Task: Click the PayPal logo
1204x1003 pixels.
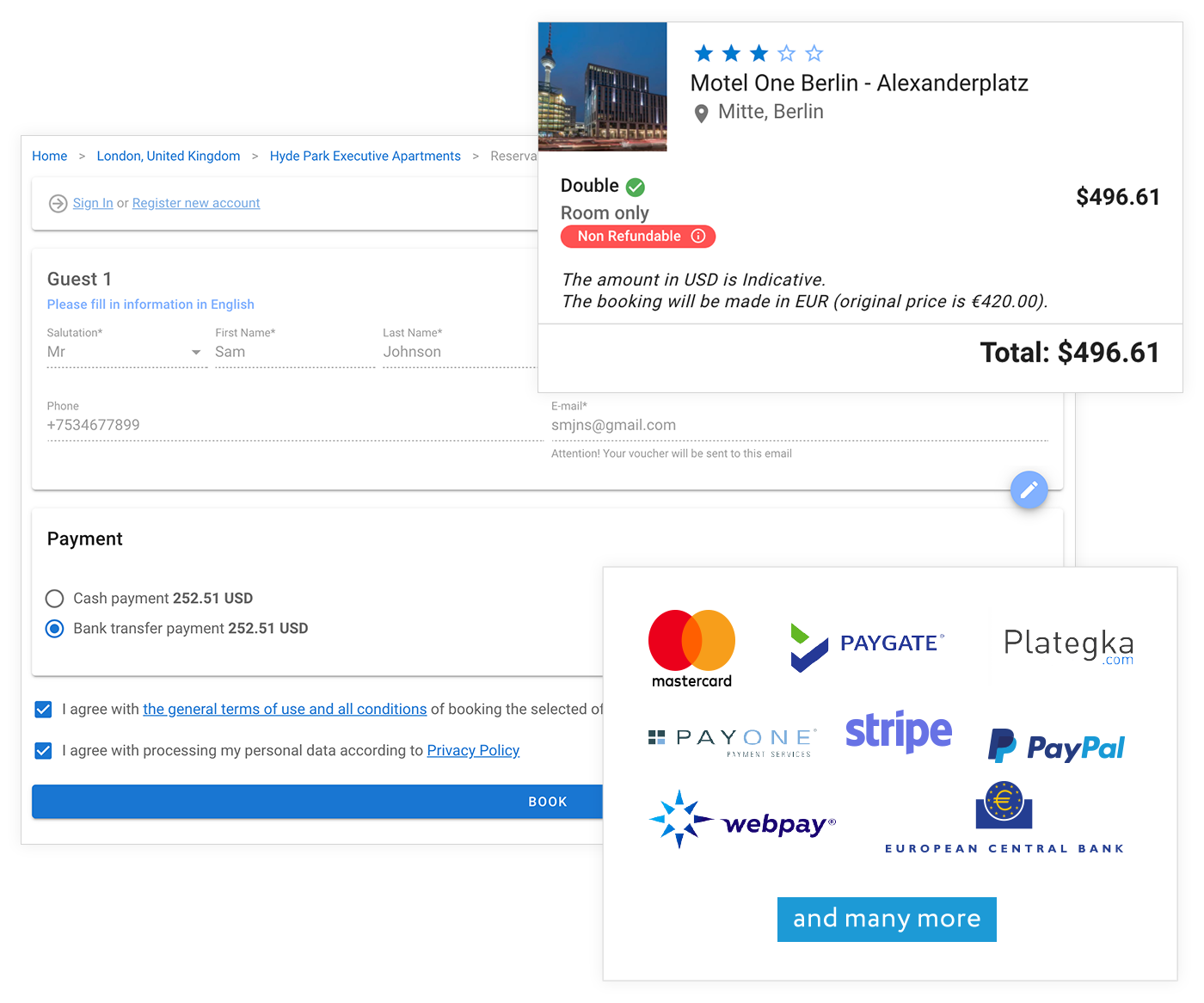Action: pos(1057,746)
